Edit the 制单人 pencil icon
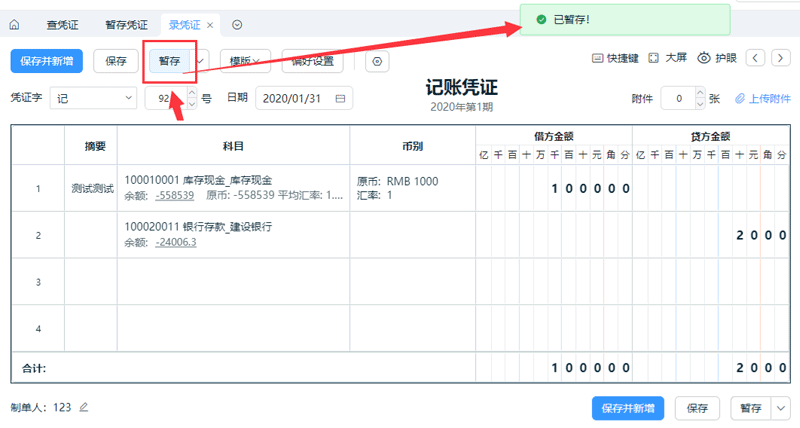The width and height of the screenshot is (800, 428). click(x=84, y=407)
